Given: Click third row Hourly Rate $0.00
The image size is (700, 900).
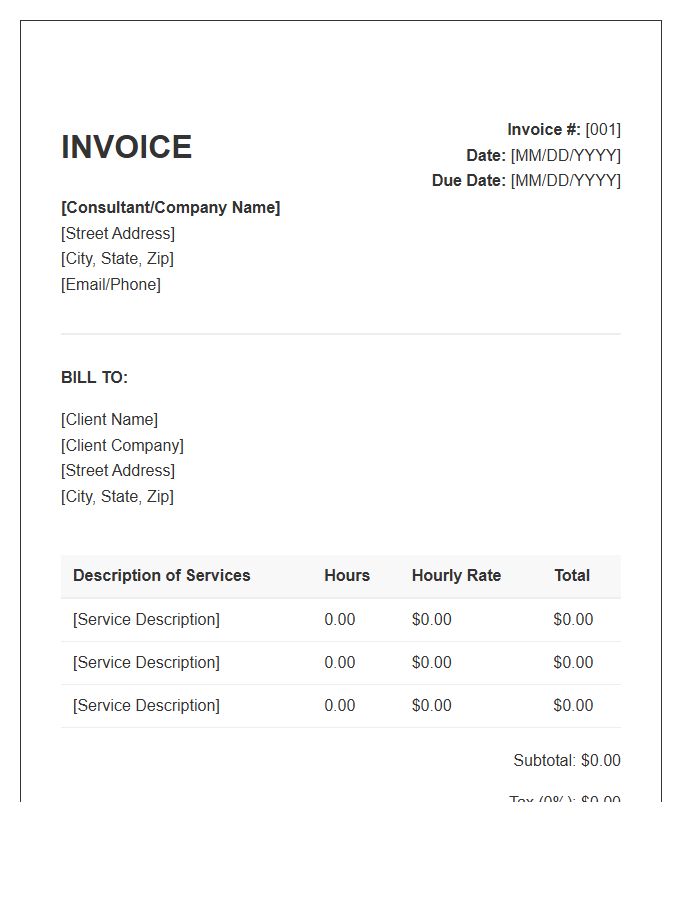Looking at the screenshot, I should [x=431, y=706].
